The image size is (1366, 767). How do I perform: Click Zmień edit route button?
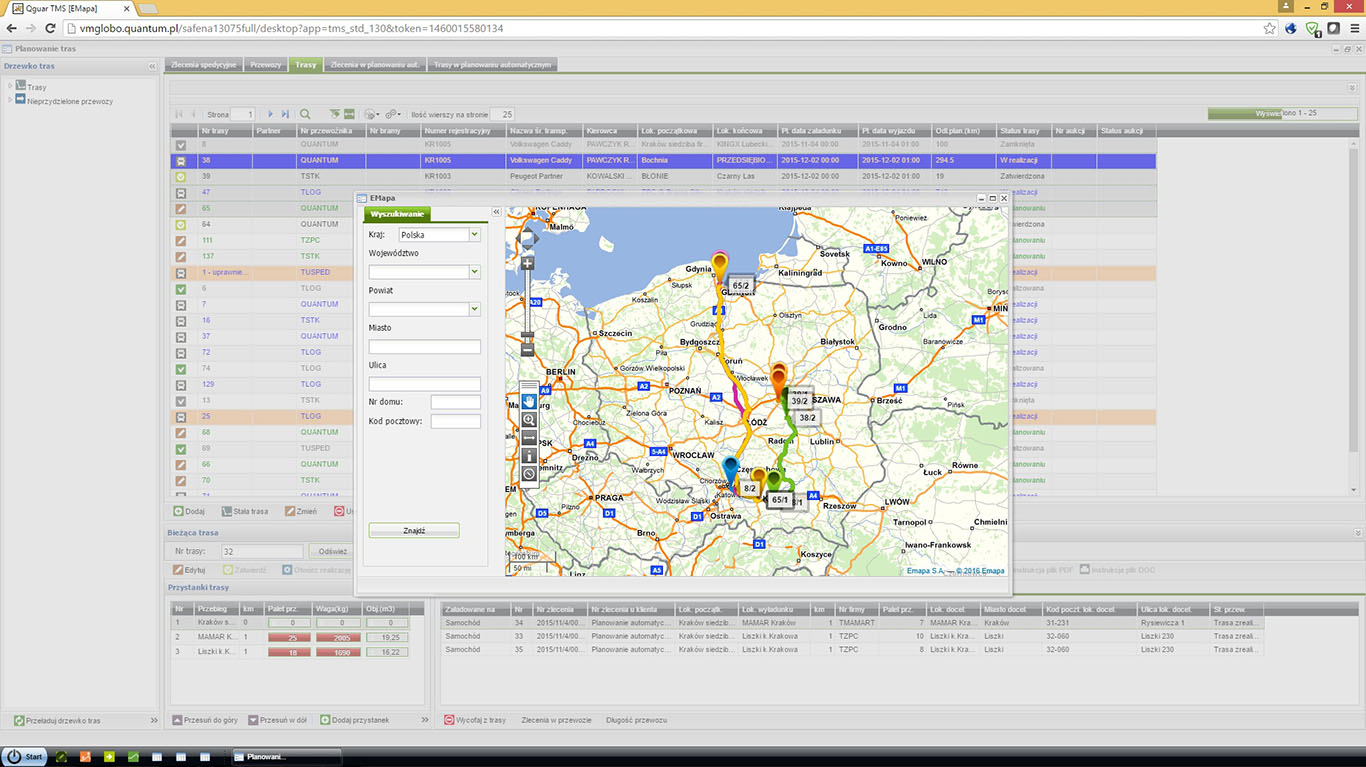click(300, 511)
